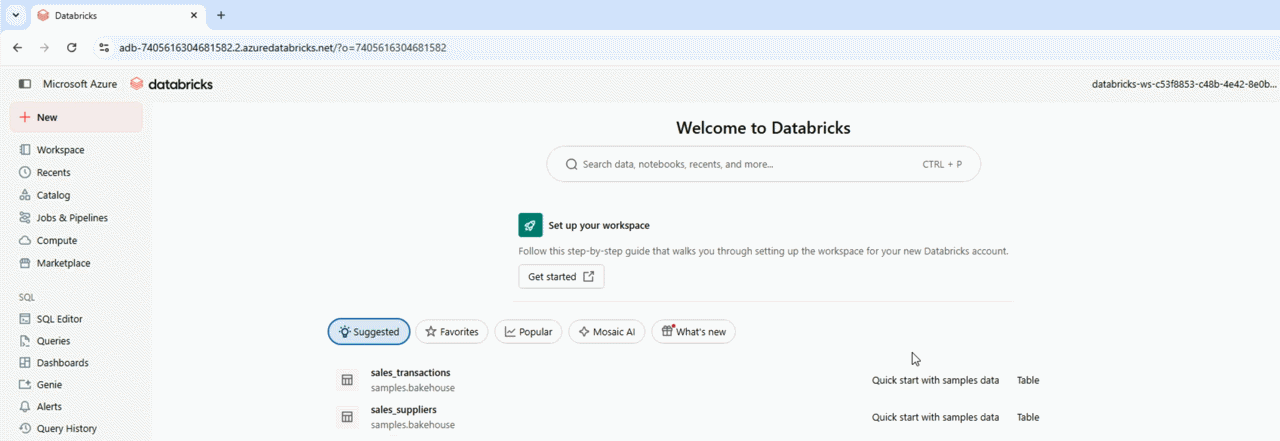Open the sales_suppliers table
1280x441 pixels.
pyautogui.click(x=403, y=410)
